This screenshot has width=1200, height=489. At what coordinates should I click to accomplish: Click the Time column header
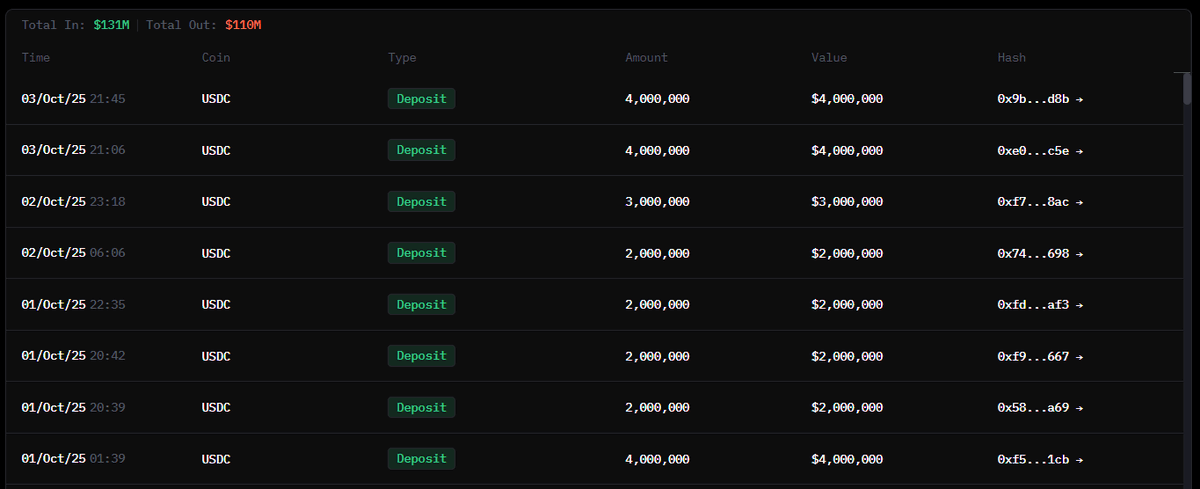(36, 58)
